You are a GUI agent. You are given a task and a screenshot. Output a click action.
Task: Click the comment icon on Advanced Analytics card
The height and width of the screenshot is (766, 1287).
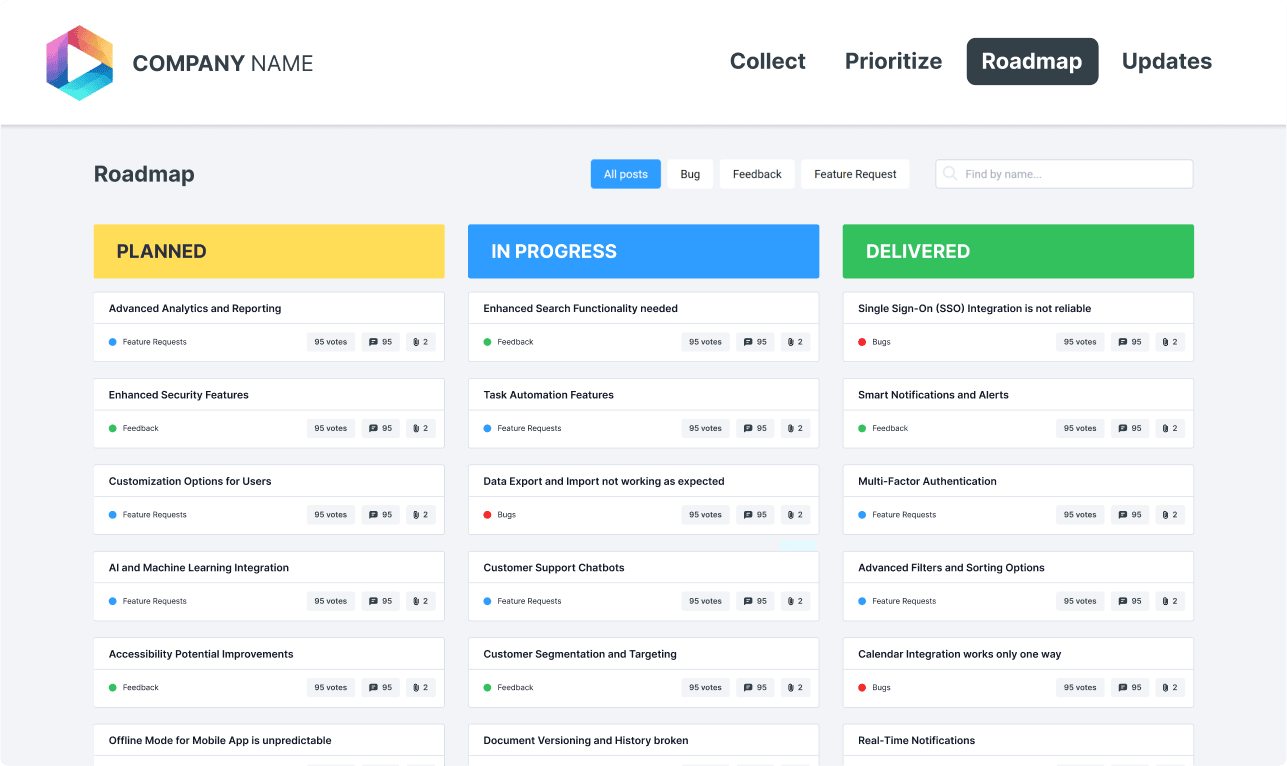click(374, 341)
